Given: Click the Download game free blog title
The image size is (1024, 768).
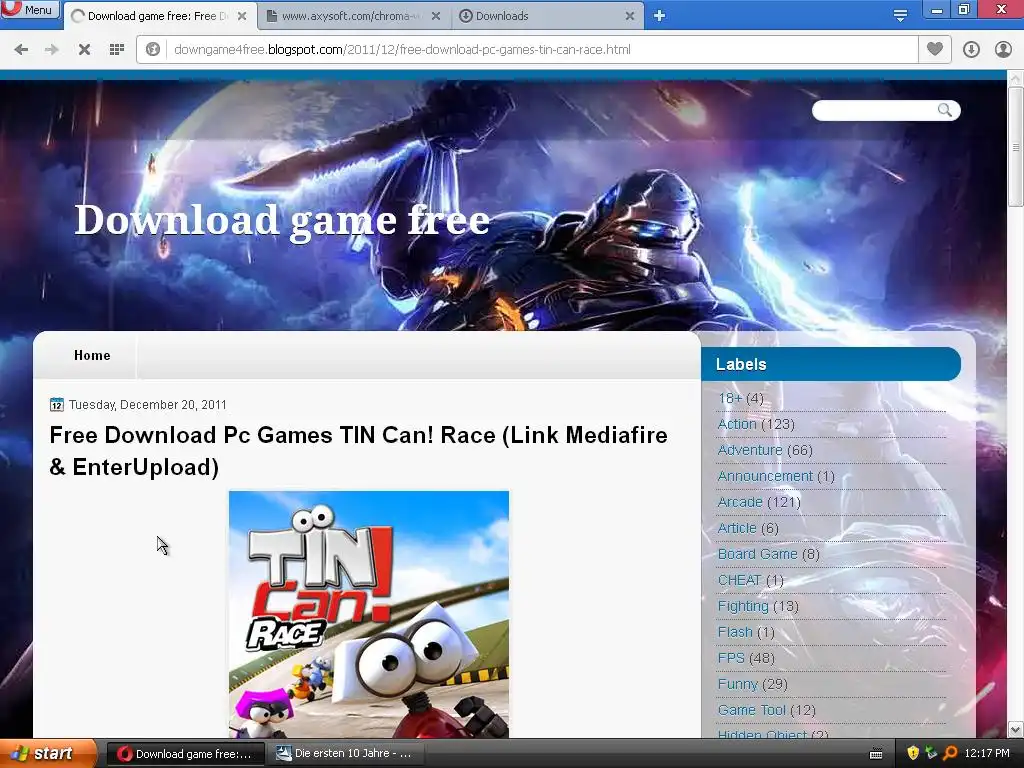Looking at the screenshot, I should click(x=282, y=219).
